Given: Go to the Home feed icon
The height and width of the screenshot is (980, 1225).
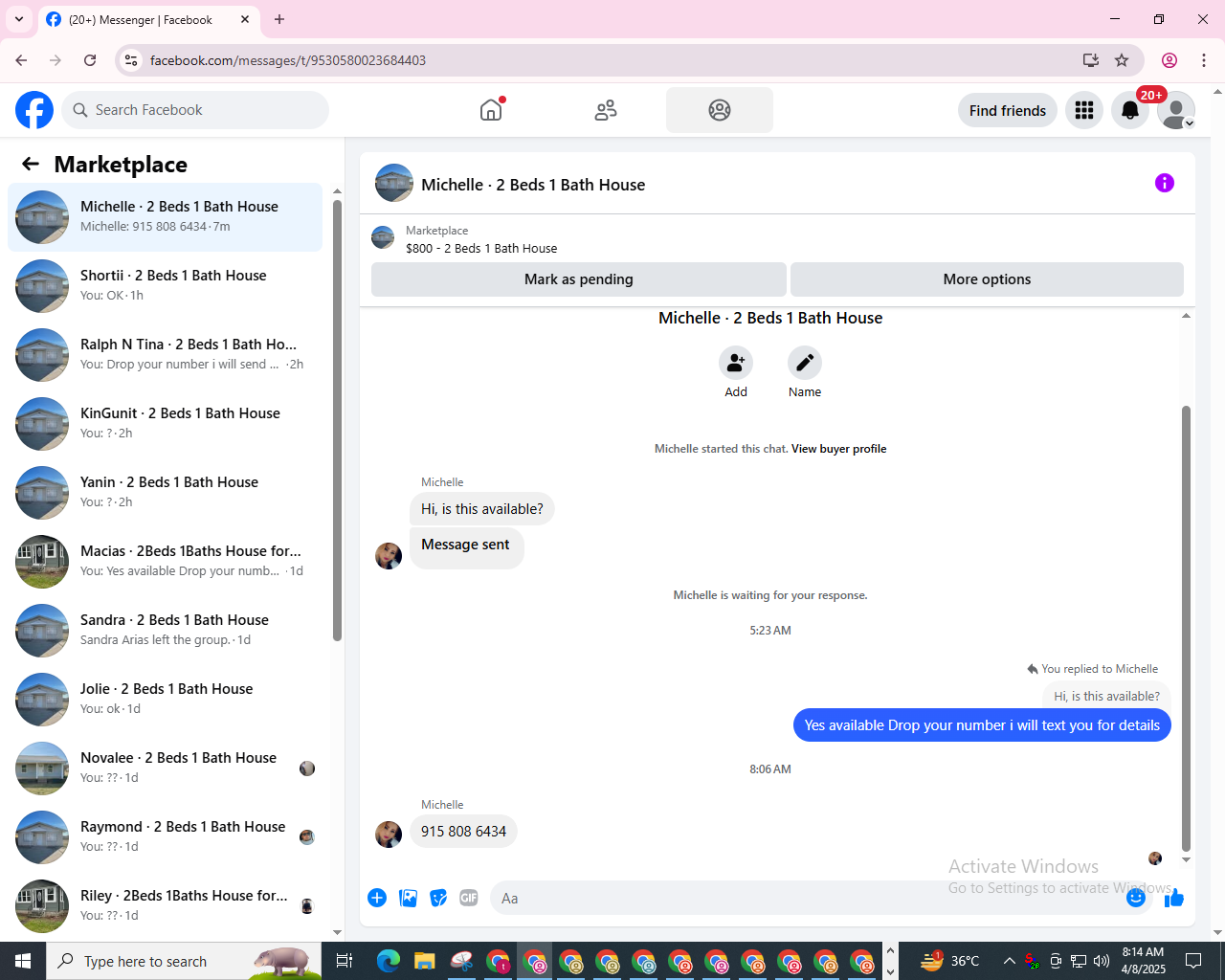Looking at the screenshot, I should (x=491, y=110).
